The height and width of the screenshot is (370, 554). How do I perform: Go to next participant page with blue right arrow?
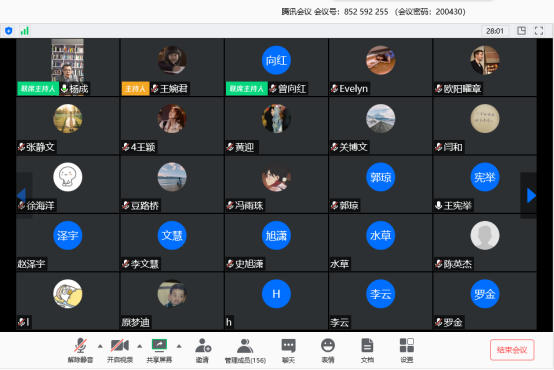coord(531,195)
